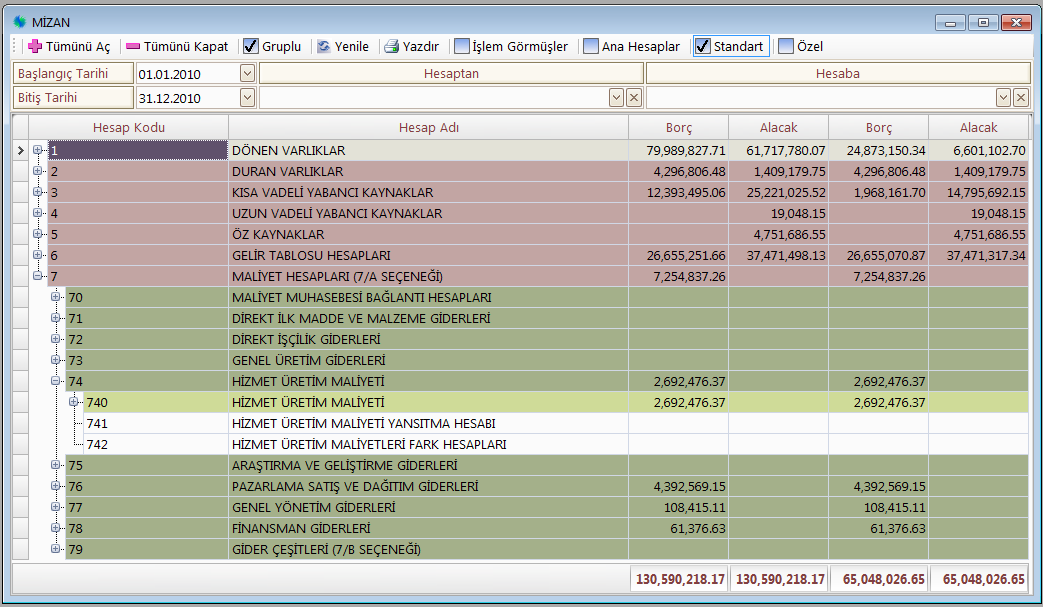
Task: Click the Tümünü Kapat minus icon
Action: (132, 46)
